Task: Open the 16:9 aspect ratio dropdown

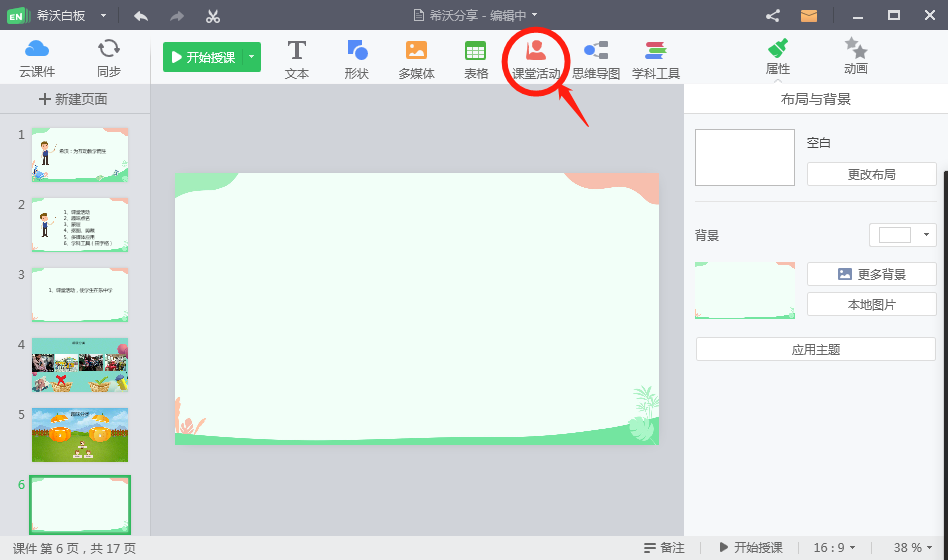Action: (835, 548)
